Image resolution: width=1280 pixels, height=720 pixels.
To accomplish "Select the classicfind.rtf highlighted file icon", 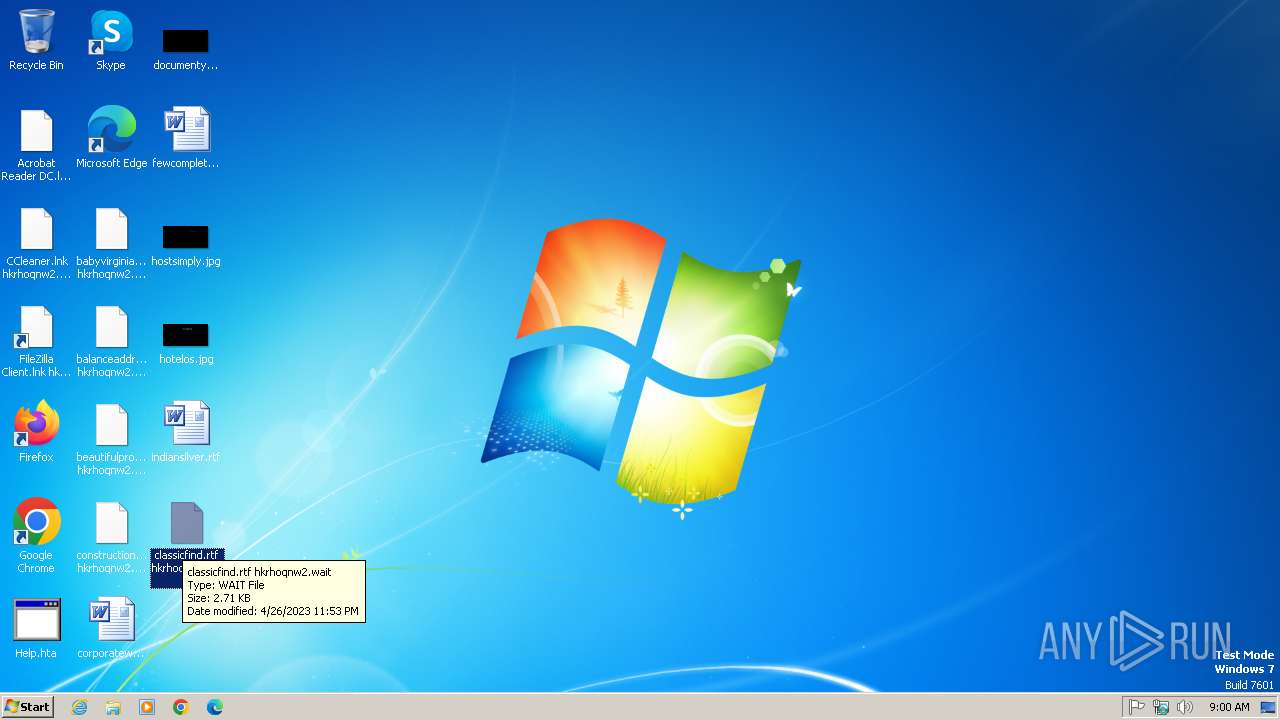I will pos(186,523).
